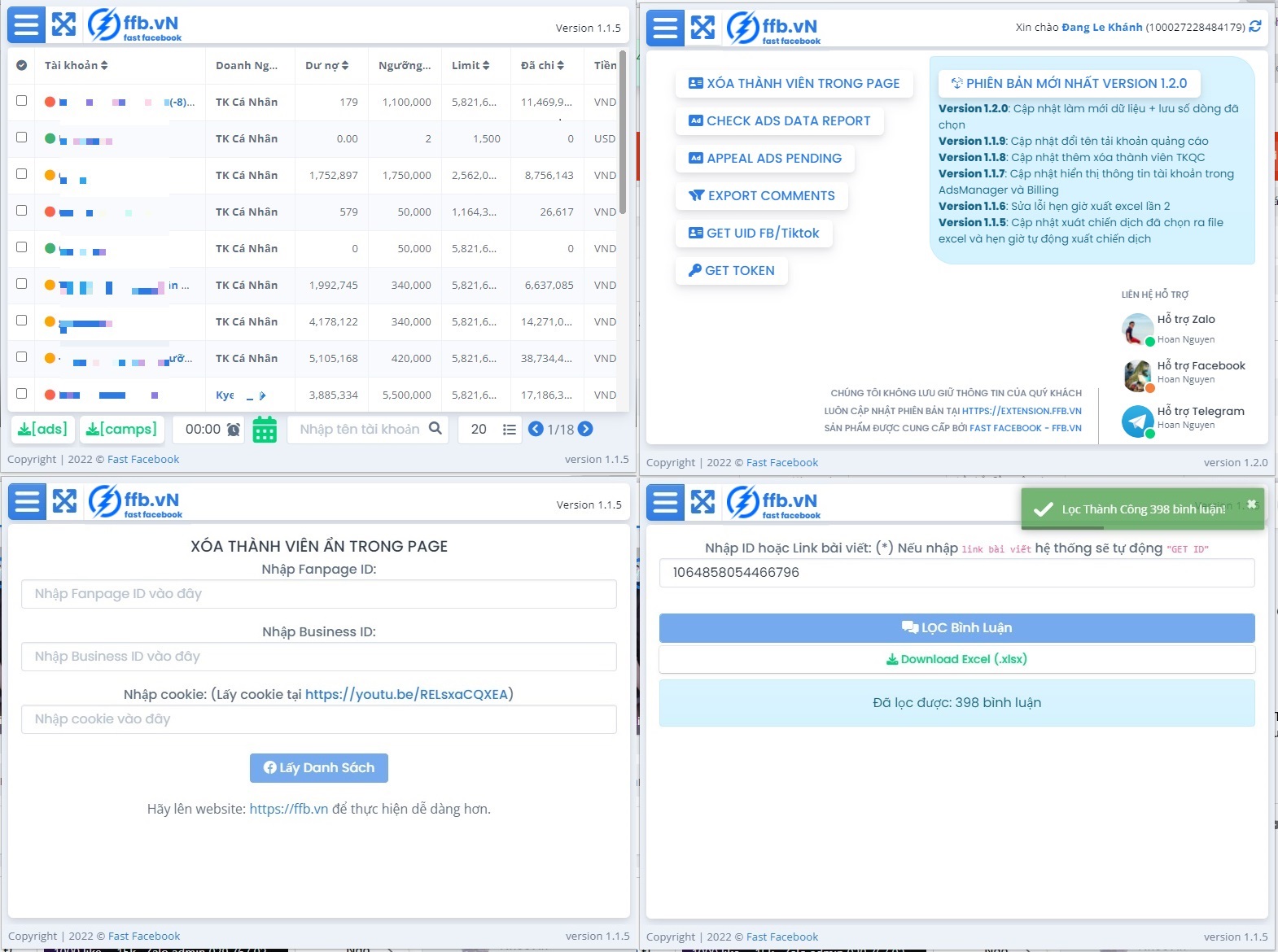
Task: Check the row with Dư nợ 5,105,168
Action: (x=22, y=357)
